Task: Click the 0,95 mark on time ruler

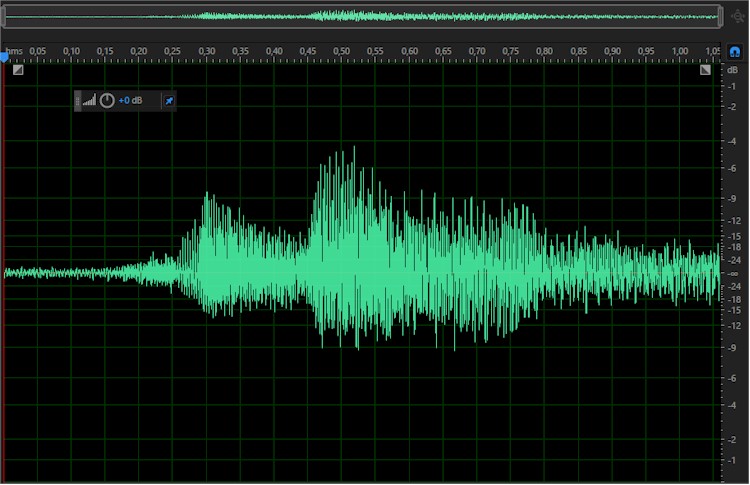Action: tap(646, 51)
